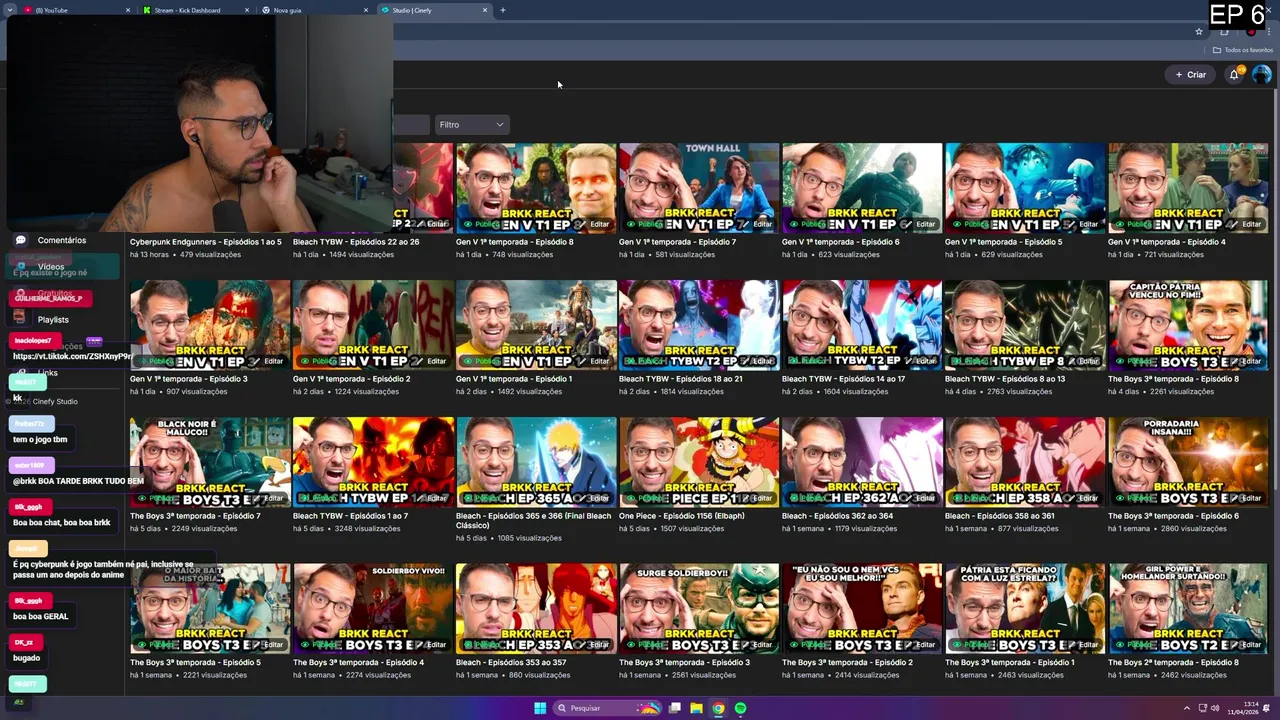Open the volume control in system tray
The width and height of the screenshot is (1280, 720).
(1215, 708)
